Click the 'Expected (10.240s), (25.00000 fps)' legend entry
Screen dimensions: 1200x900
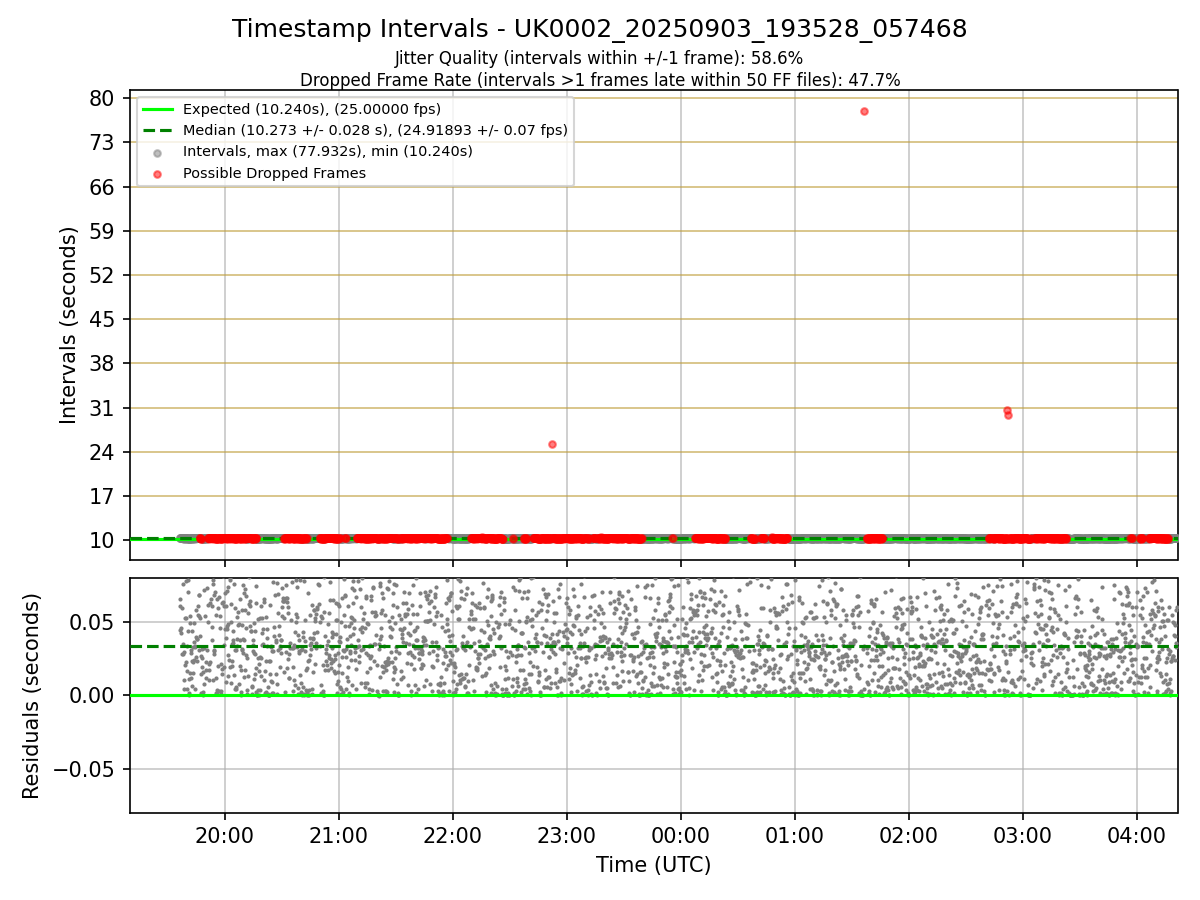click(312, 109)
